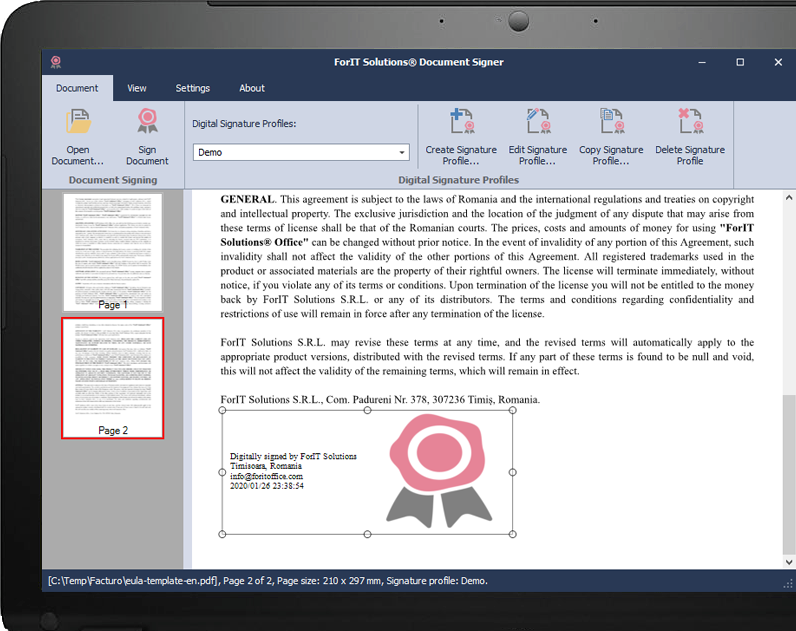Open Edit Signature Profile
The height and width of the screenshot is (631, 796).
[x=538, y=137]
